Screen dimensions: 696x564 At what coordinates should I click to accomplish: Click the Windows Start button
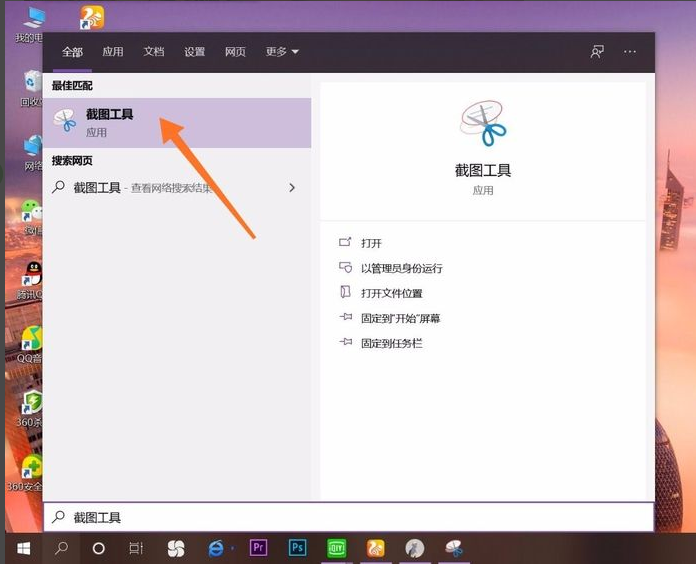22,548
